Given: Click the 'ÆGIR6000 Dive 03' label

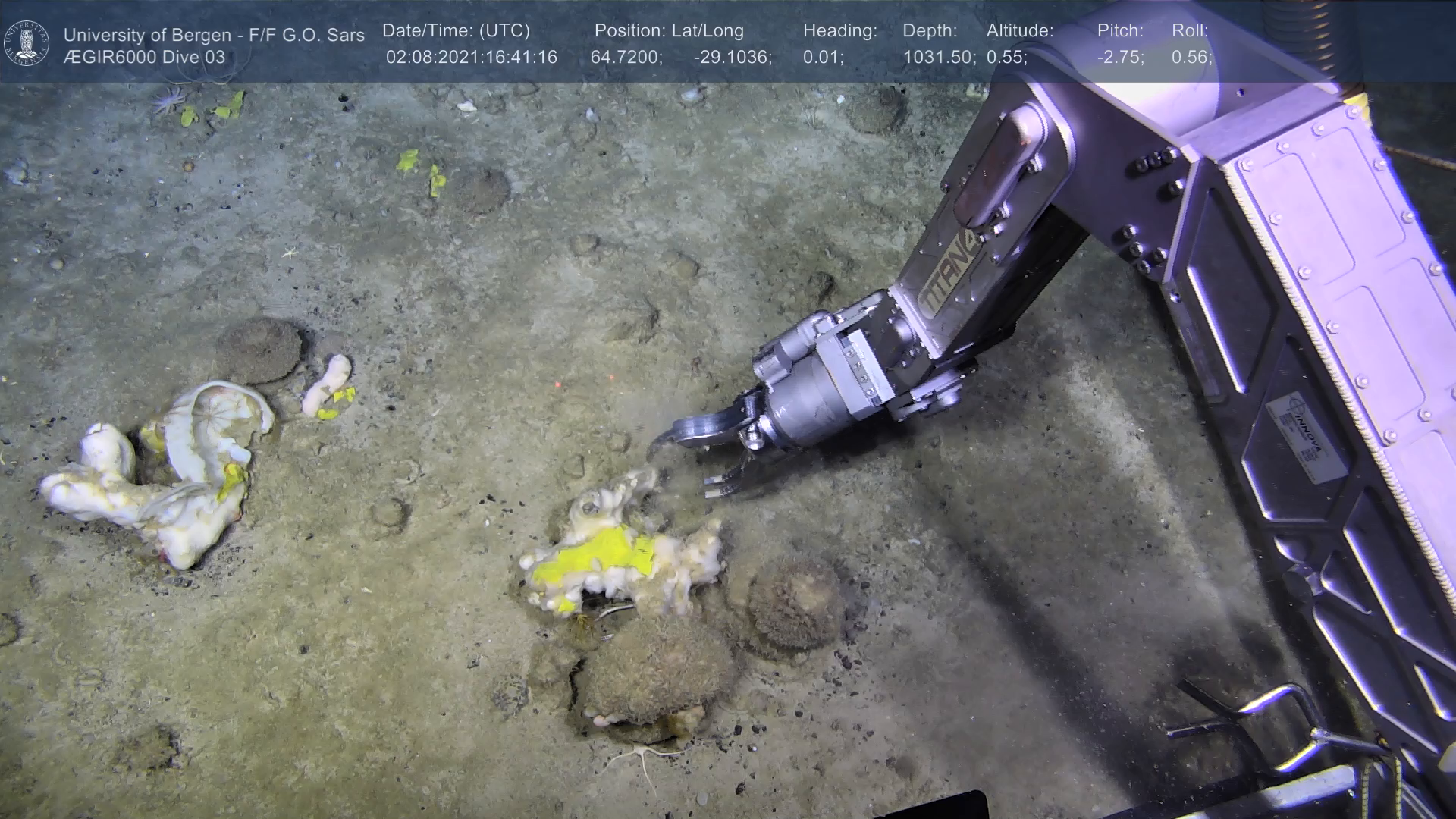Looking at the screenshot, I should (x=144, y=58).
